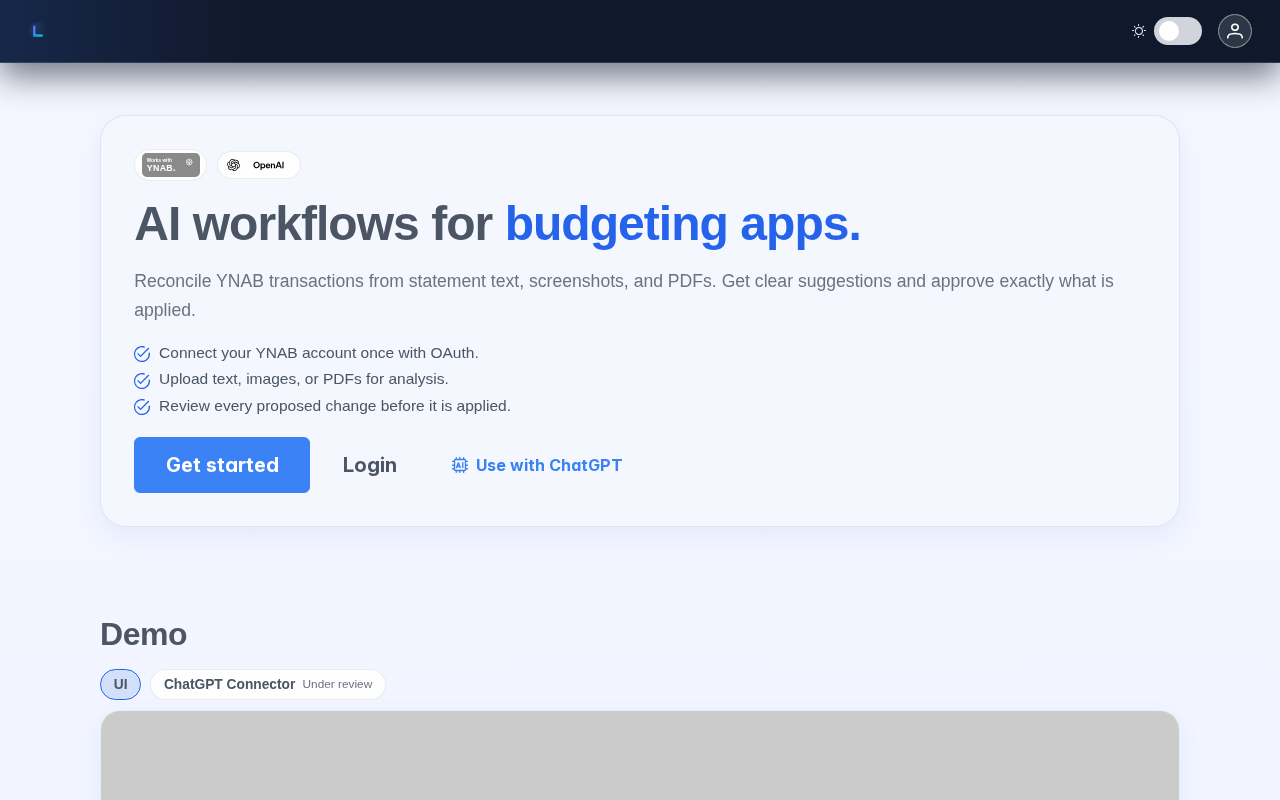The image size is (1280, 800).
Task: Click the AI chip icon beside Use with ChatGPT
Action: (x=460, y=465)
